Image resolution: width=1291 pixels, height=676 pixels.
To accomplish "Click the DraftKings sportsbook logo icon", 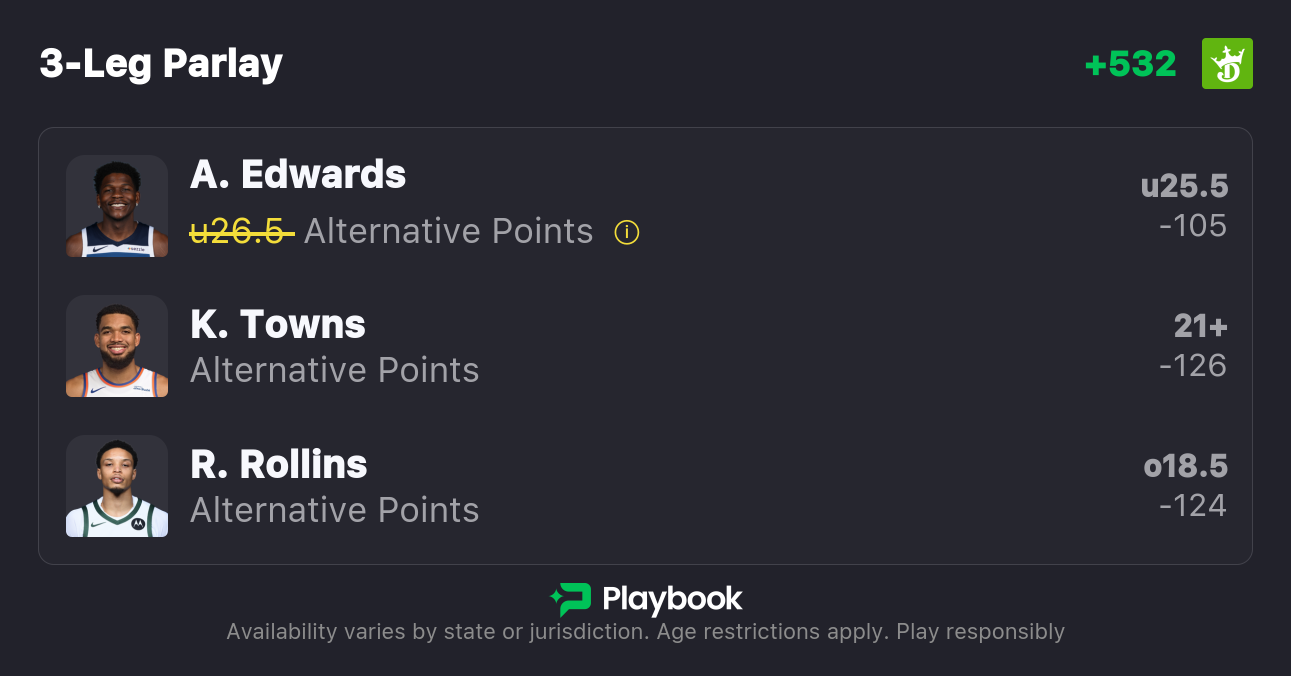I will point(1227,64).
